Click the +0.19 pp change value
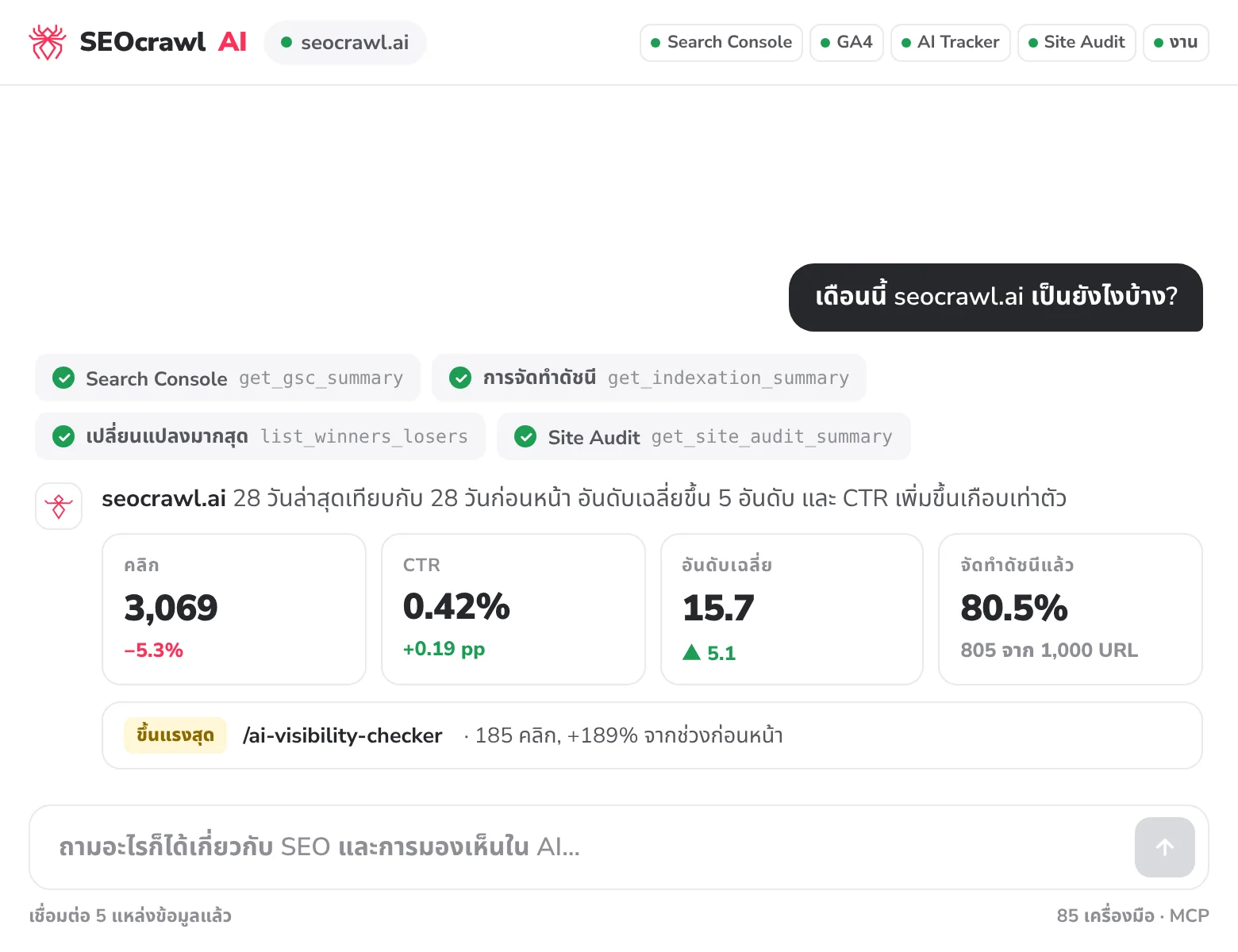Screen dimensions: 1238x952 (444, 649)
